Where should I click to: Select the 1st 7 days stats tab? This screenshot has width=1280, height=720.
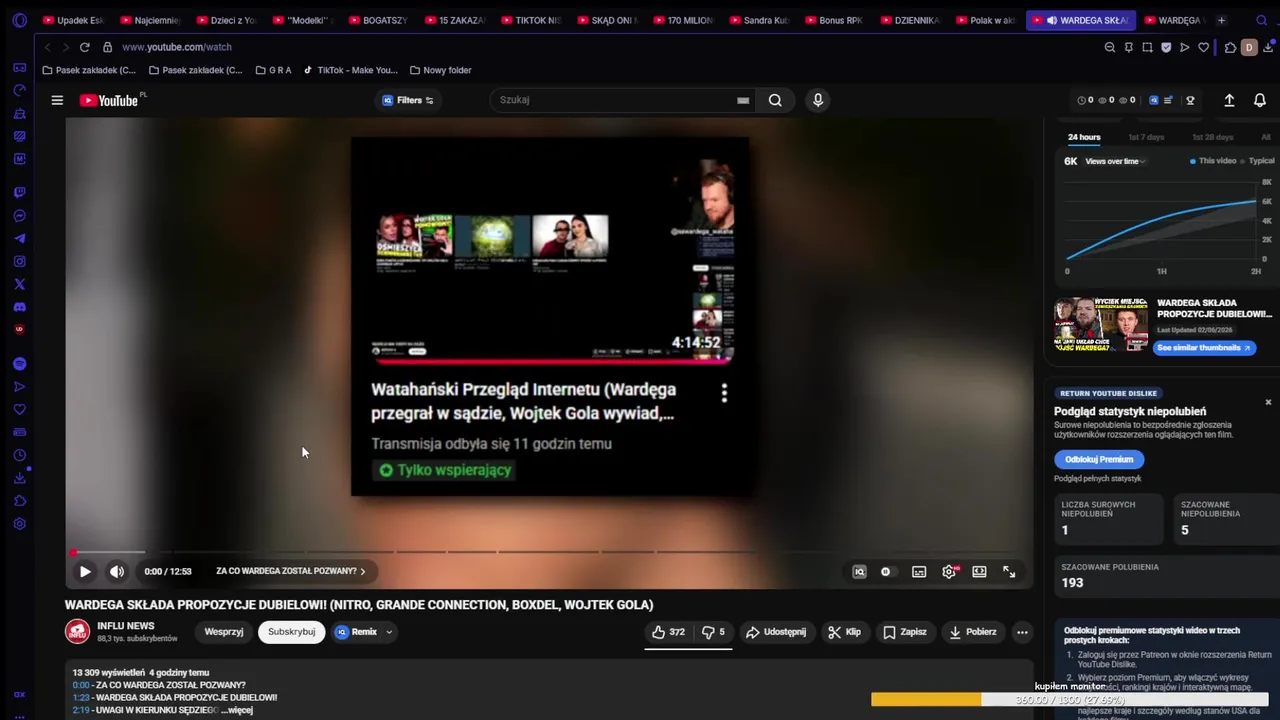[x=1146, y=137]
